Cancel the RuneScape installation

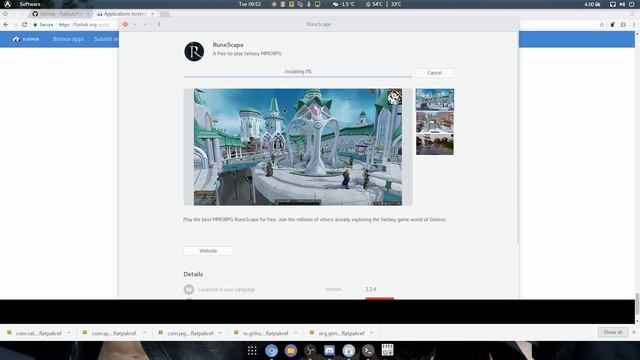click(434, 73)
